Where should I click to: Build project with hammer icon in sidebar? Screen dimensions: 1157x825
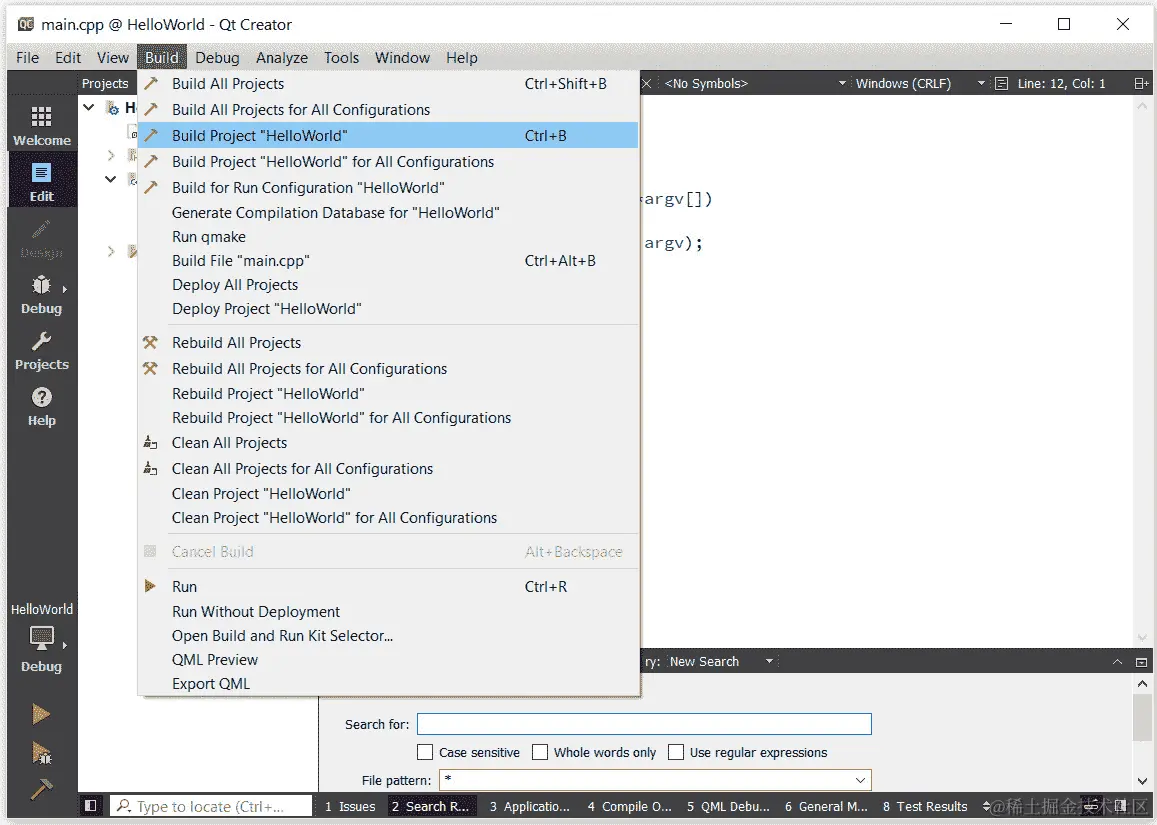[x=41, y=790]
